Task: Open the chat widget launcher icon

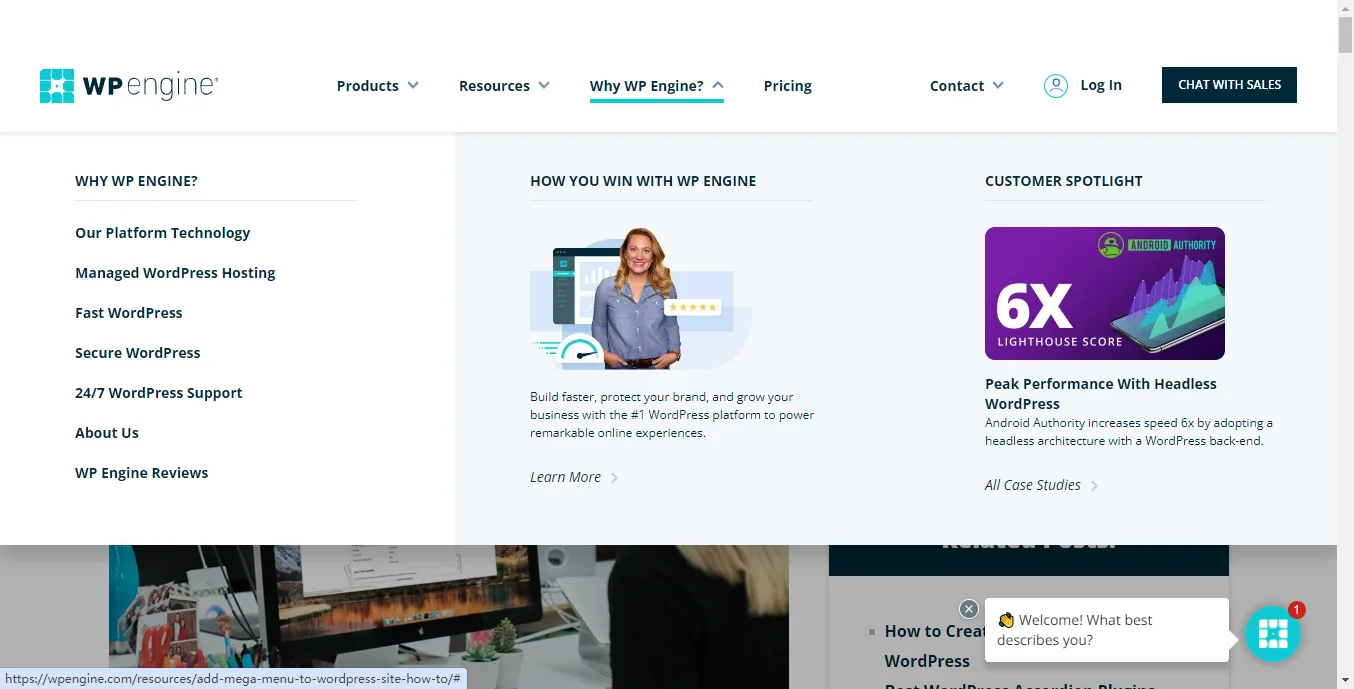Action: point(1272,634)
